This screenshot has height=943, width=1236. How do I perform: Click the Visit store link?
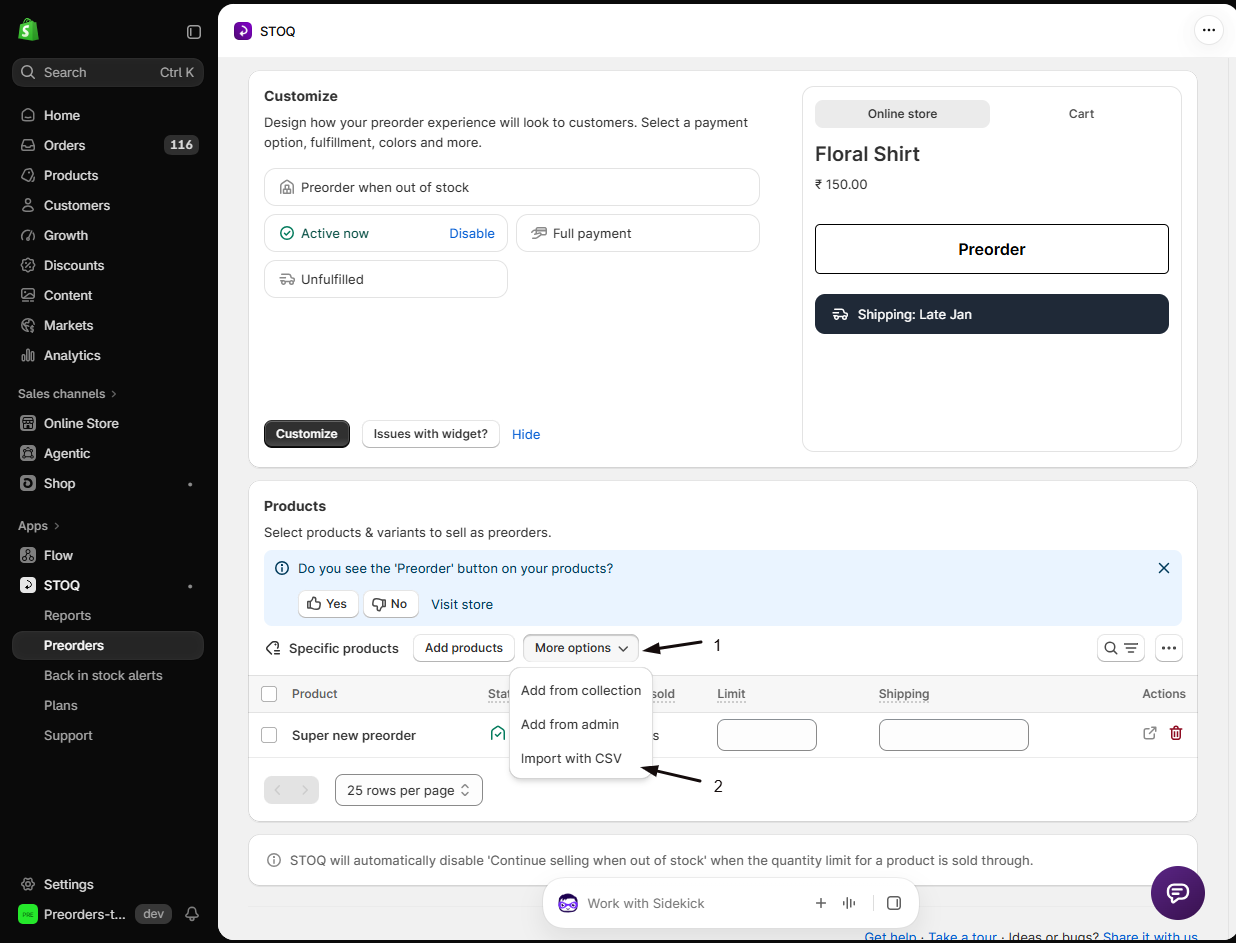coord(462,604)
